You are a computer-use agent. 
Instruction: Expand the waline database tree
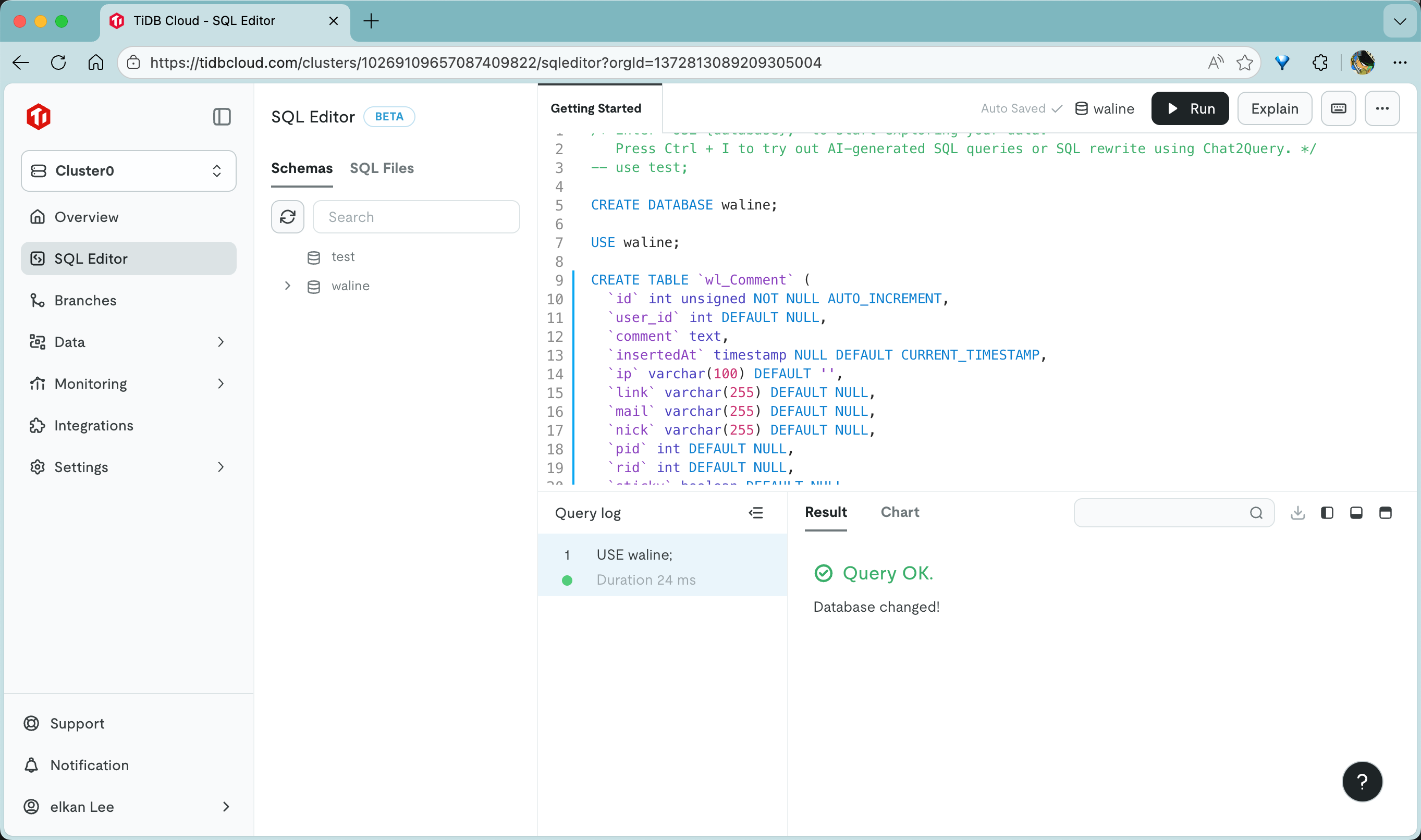[x=288, y=286]
